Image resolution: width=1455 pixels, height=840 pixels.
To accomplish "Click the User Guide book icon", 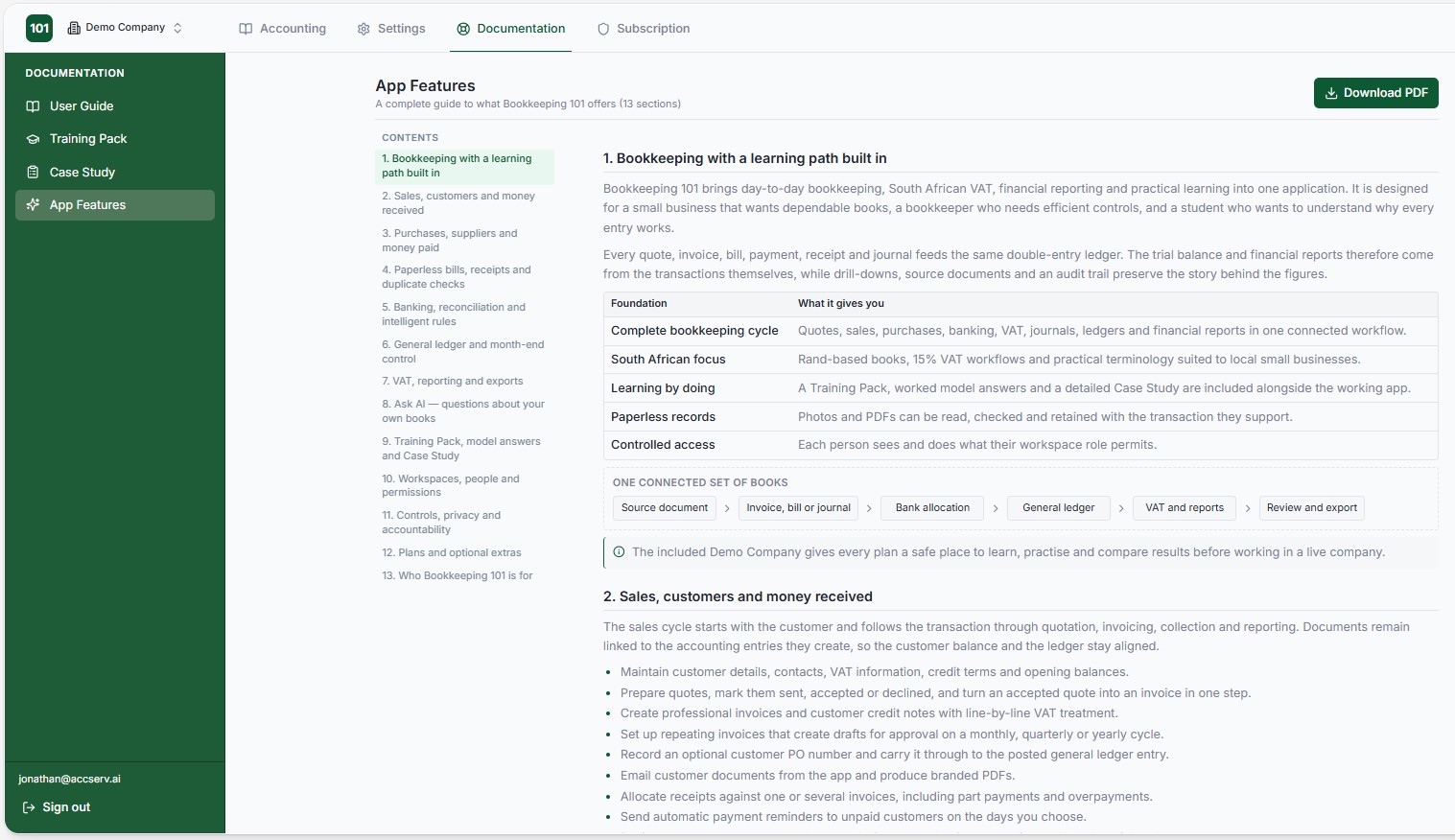I will [x=33, y=106].
